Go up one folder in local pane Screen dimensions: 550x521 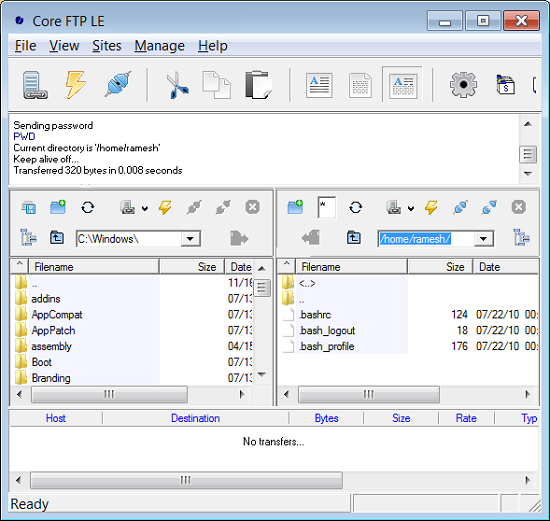coord(57,238)
